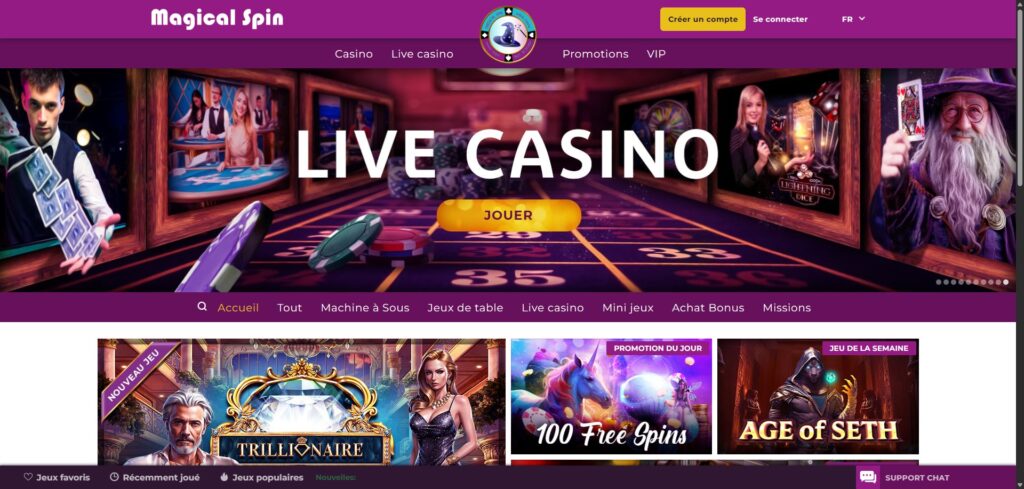Switch to the Achat Bonus tab
The image size is (1024, 489).
pyautogui.click(x=708, y=308)
